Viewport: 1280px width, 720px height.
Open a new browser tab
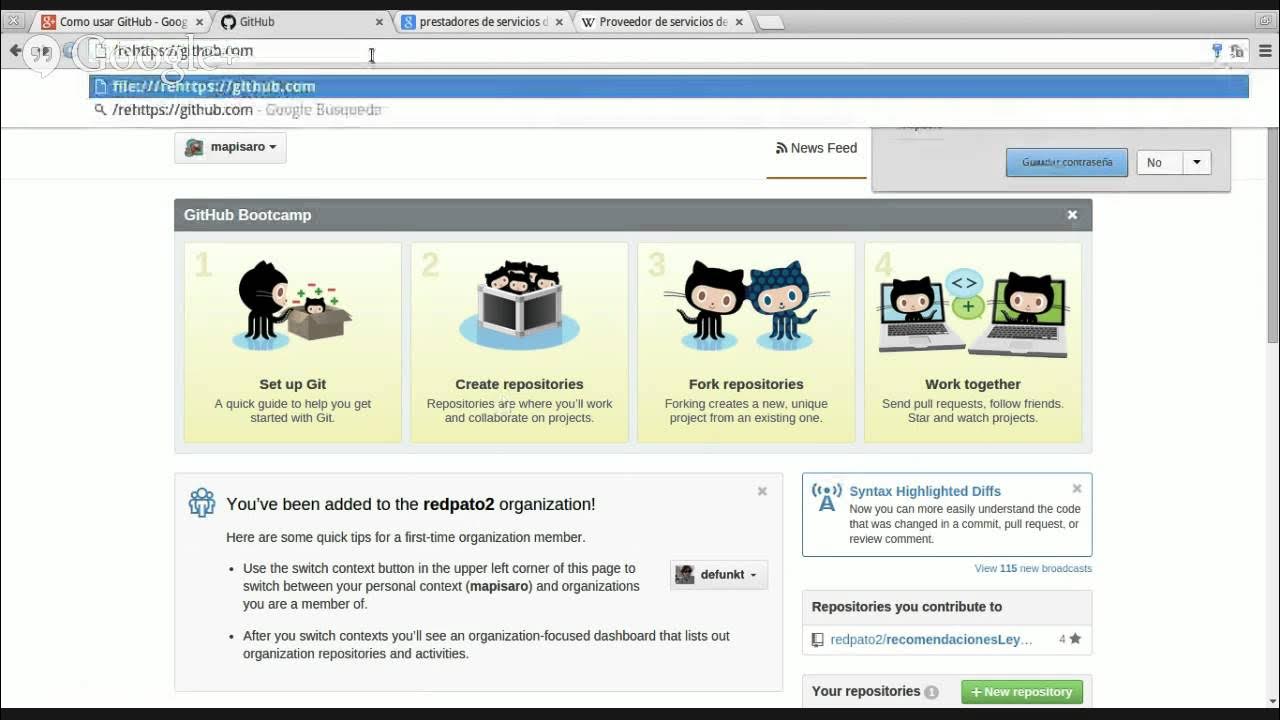(769, 22)
